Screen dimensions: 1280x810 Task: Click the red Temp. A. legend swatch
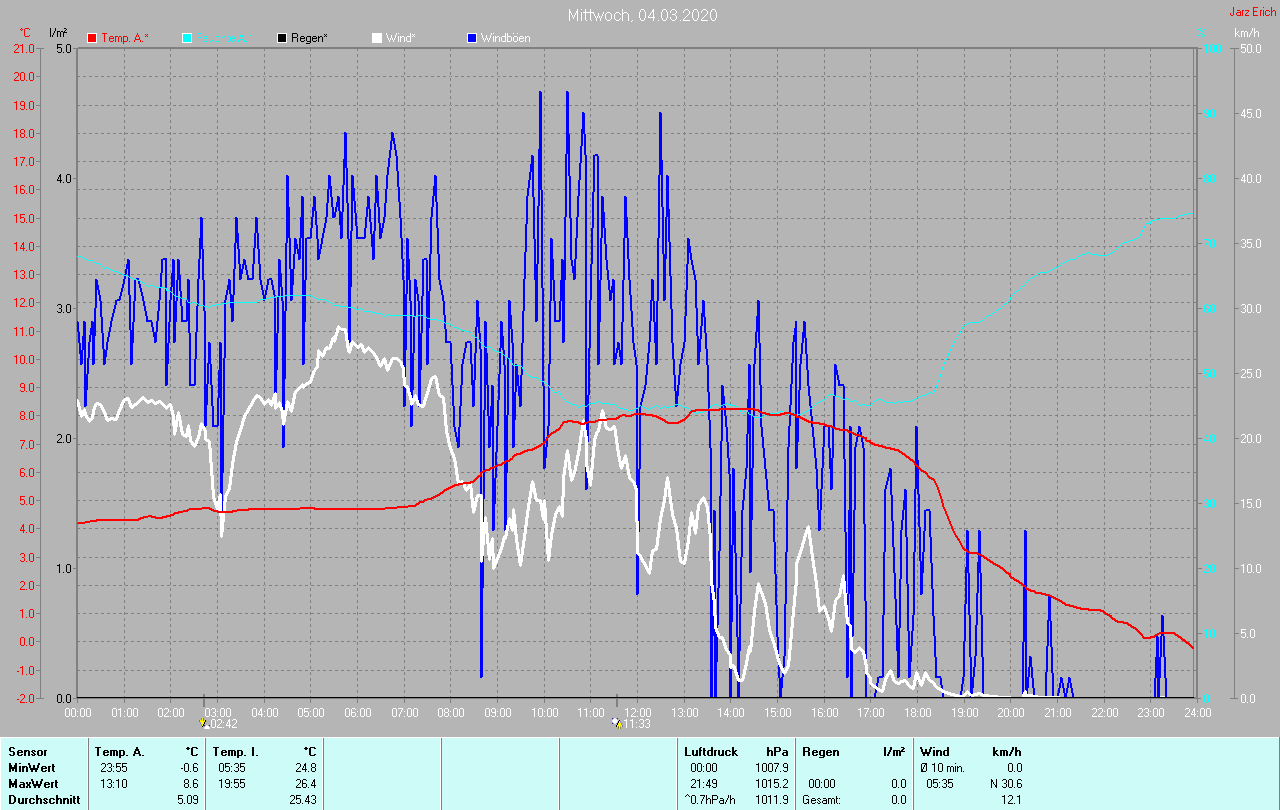point(92,38)
